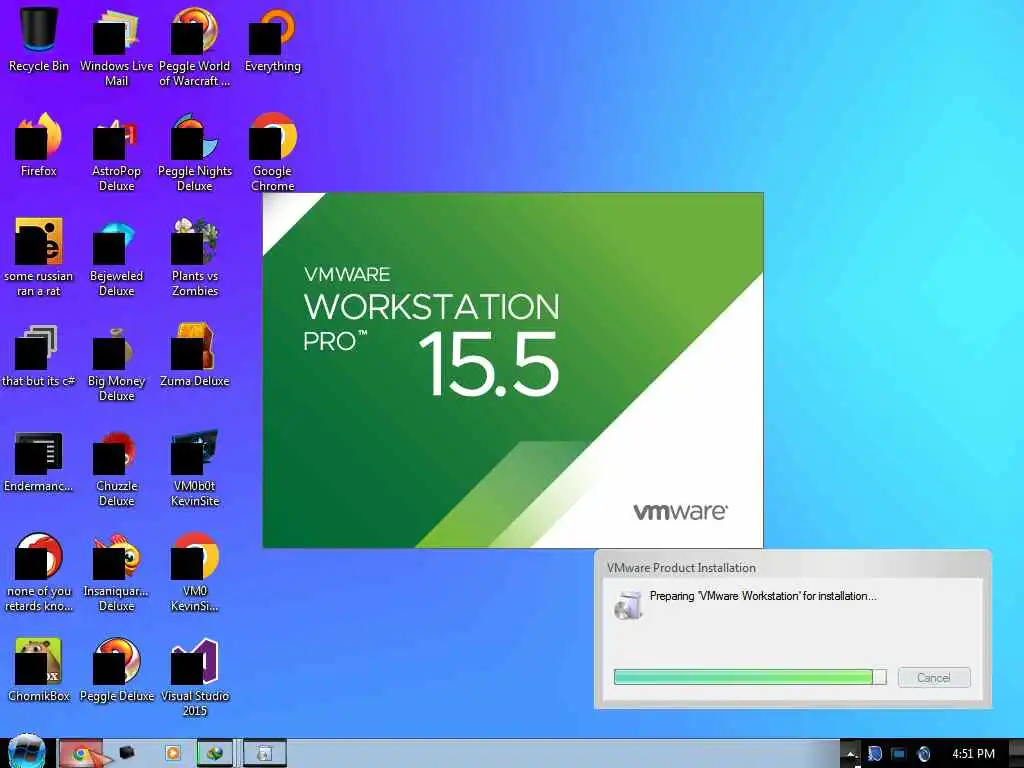
Task: Switch to Chrome on the taskbar
Action: [80, 754]
